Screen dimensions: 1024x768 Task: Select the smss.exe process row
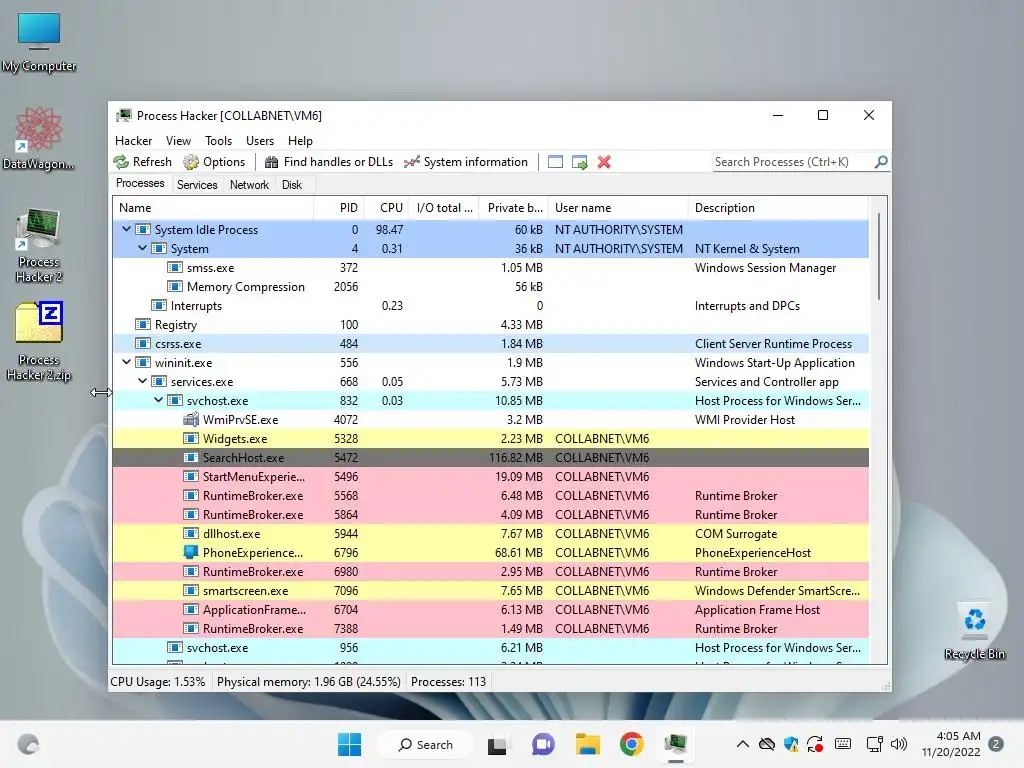point(490,268)
